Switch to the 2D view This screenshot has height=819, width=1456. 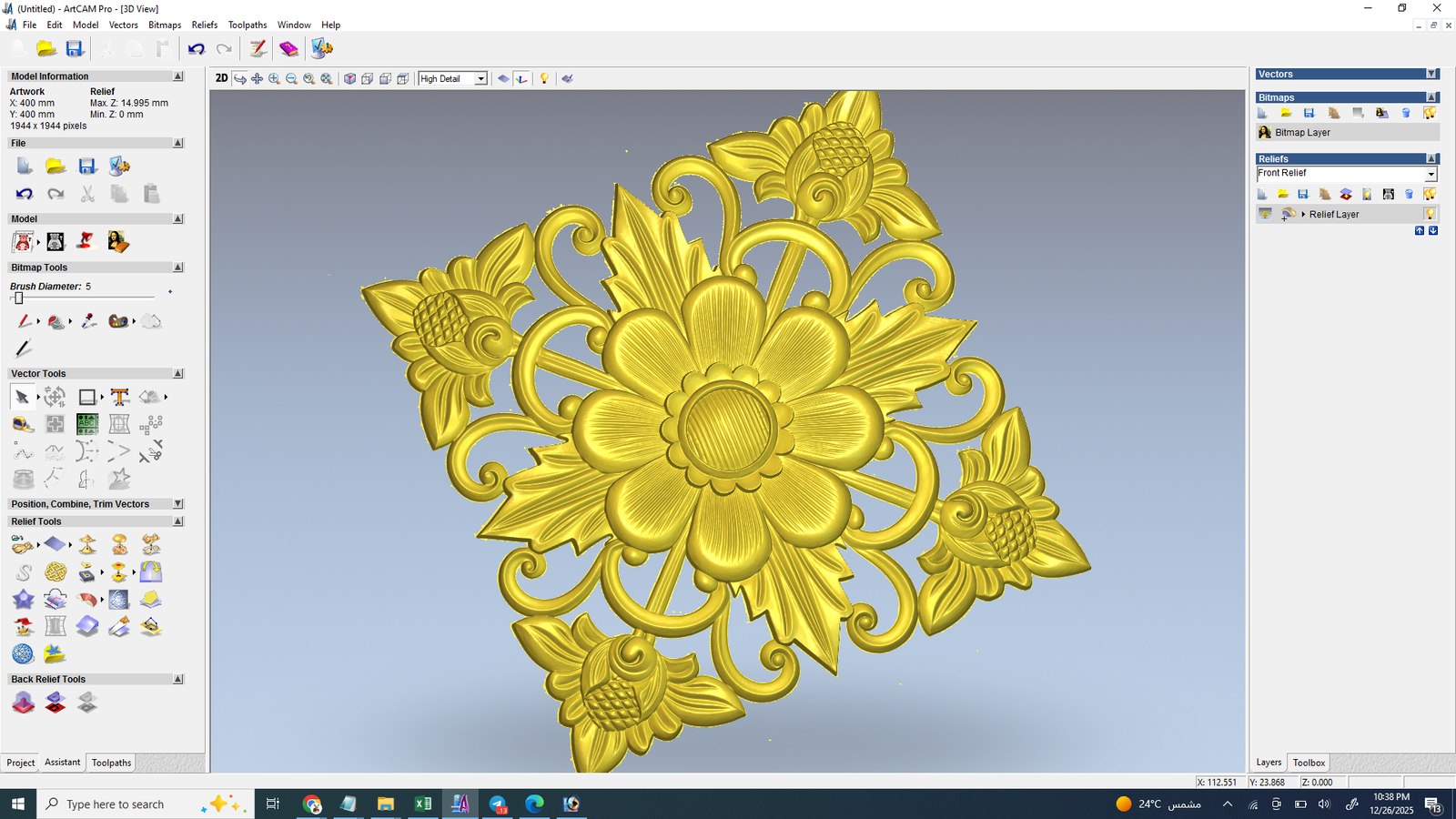point(221,79)
